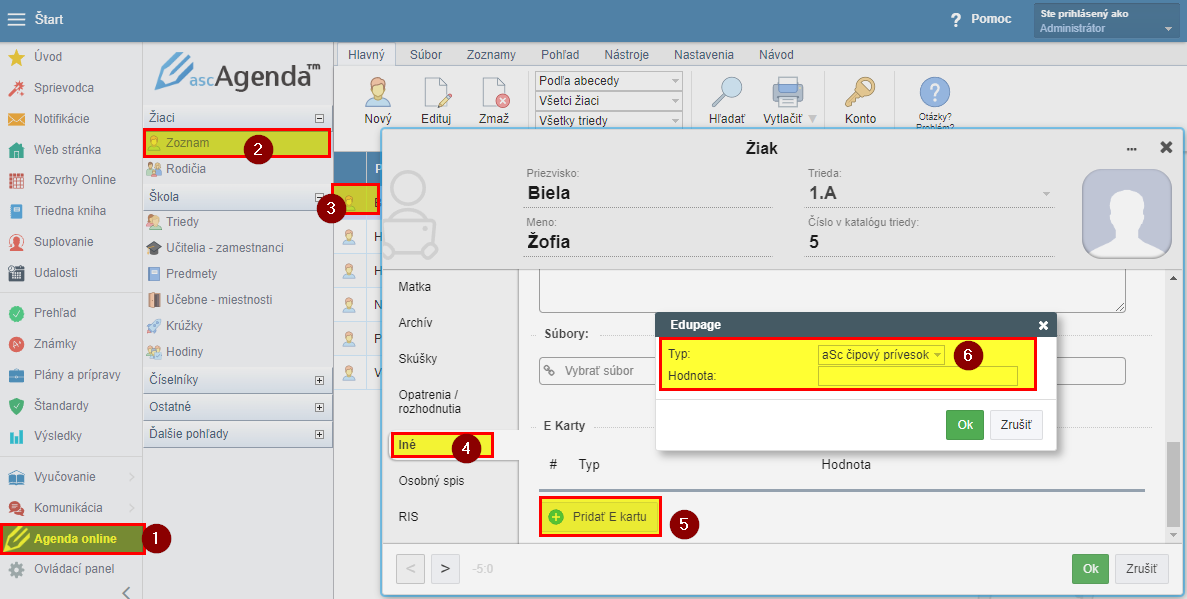Open Plány a prípravy briefcase icon
This screenshot has width=1187, height=599.
(16, 375)
